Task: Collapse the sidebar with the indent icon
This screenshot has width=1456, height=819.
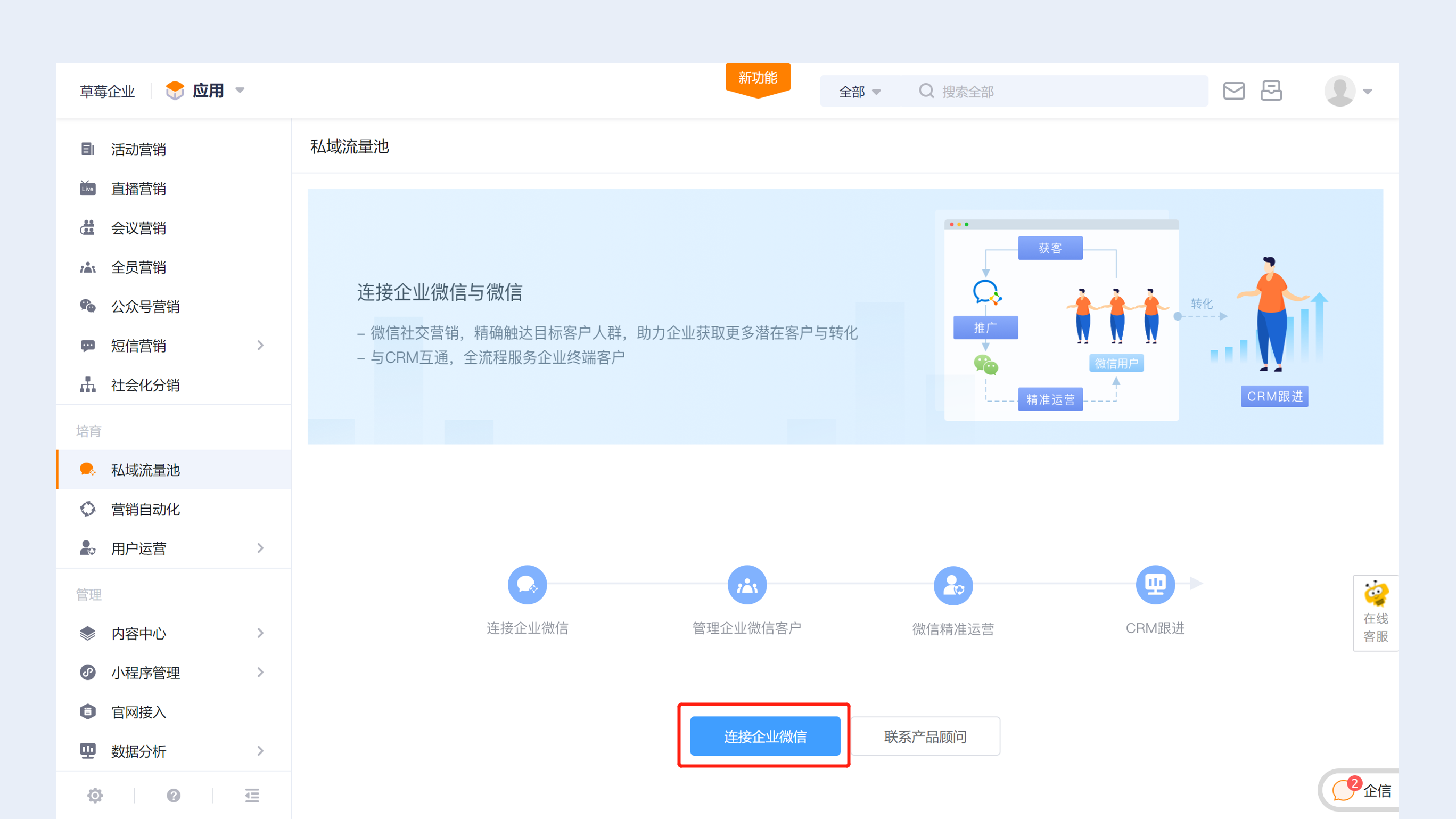Action: [252, 796]
